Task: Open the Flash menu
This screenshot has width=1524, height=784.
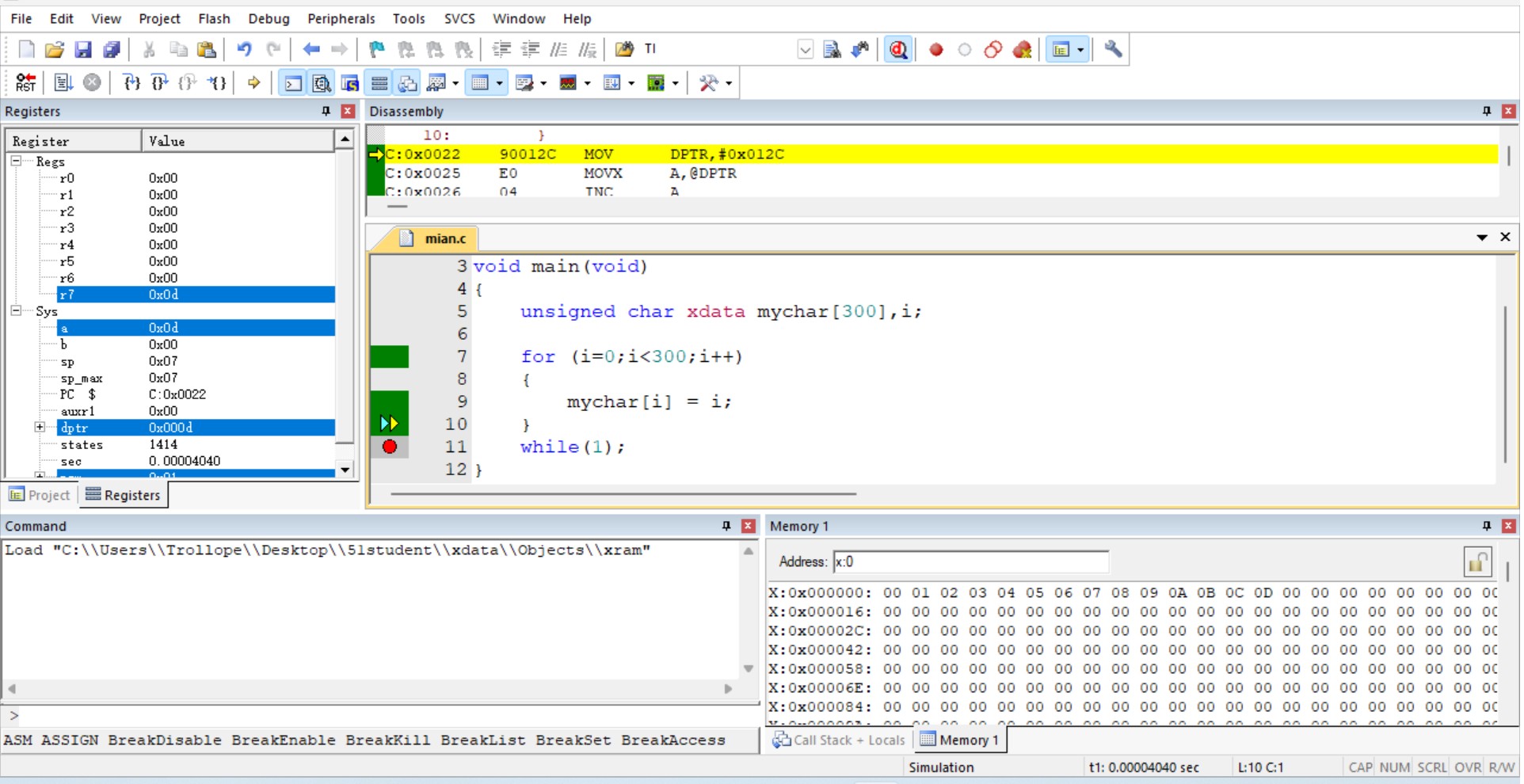Action: (214, 18)
